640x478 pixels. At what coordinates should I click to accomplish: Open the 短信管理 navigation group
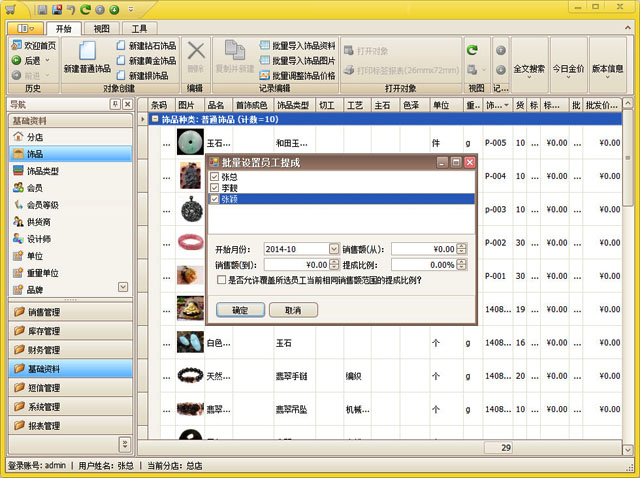tap(71, 388)
